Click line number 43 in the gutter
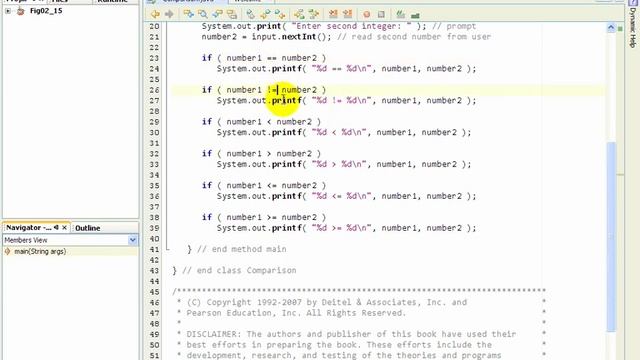The image size is (640, 360). (154, 270)
